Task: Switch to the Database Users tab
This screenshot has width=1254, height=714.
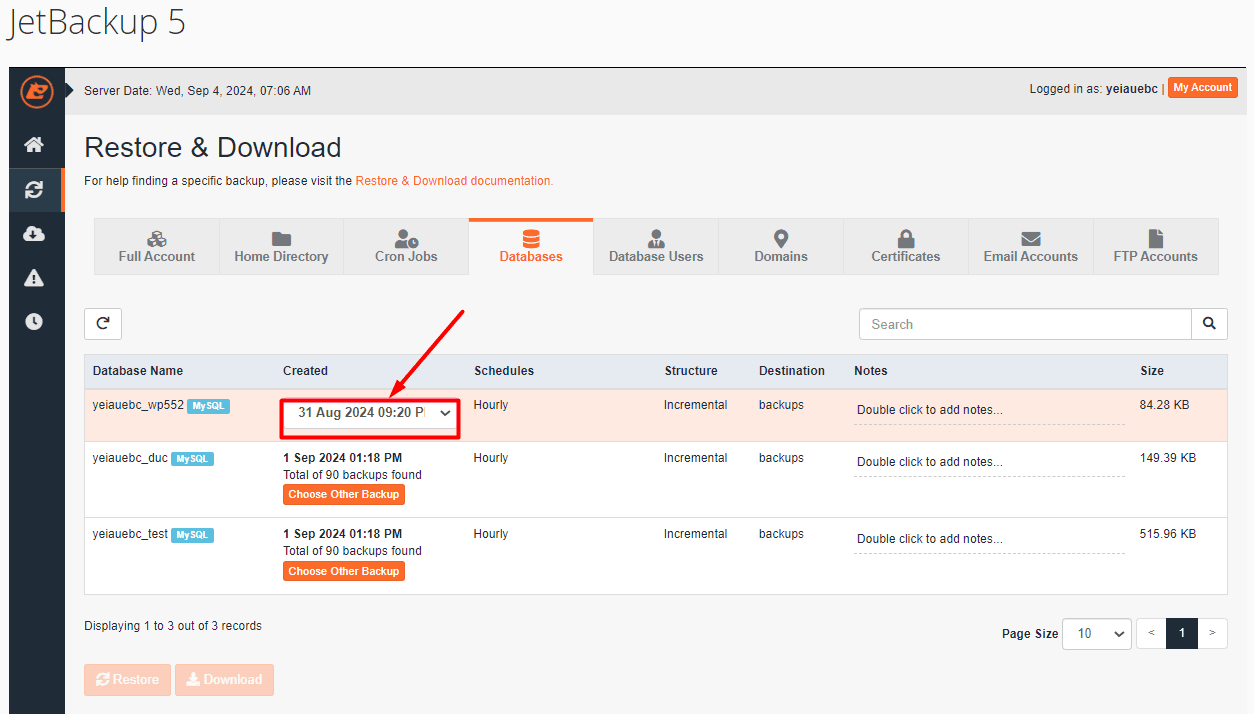Action: pos(656,246)
